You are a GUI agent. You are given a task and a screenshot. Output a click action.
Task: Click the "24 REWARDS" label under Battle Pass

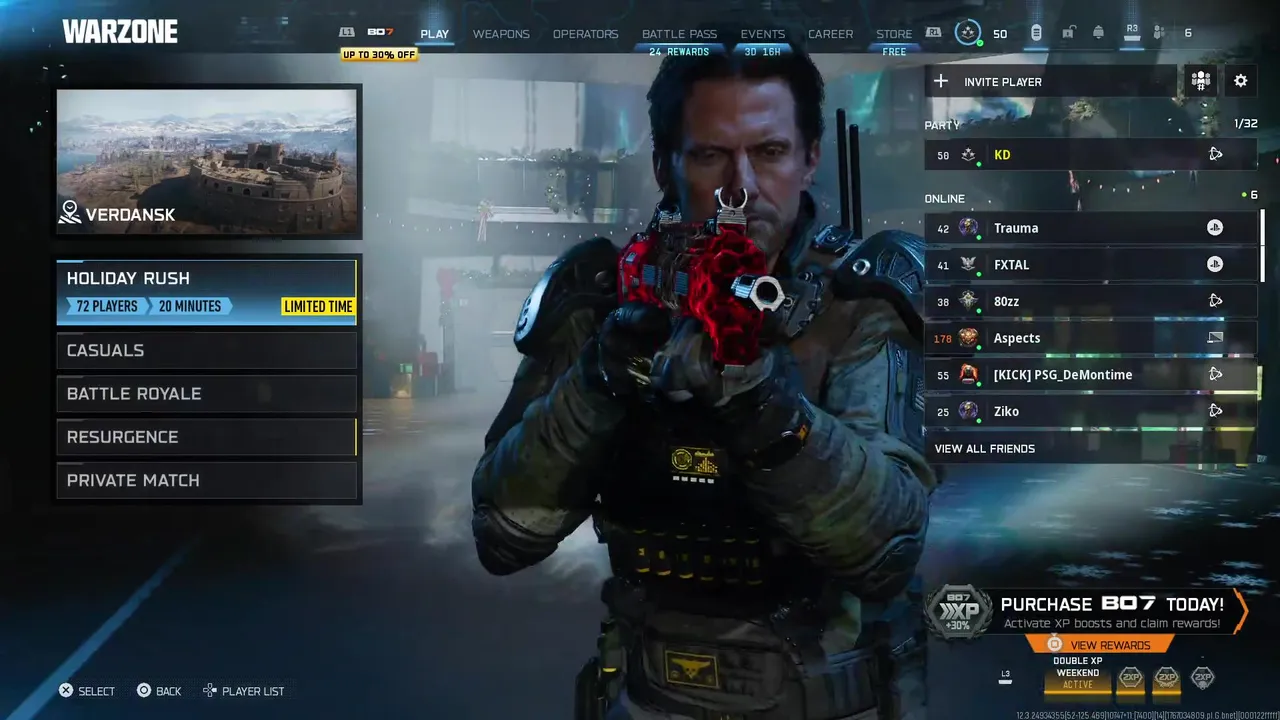[x=679, y=52]
